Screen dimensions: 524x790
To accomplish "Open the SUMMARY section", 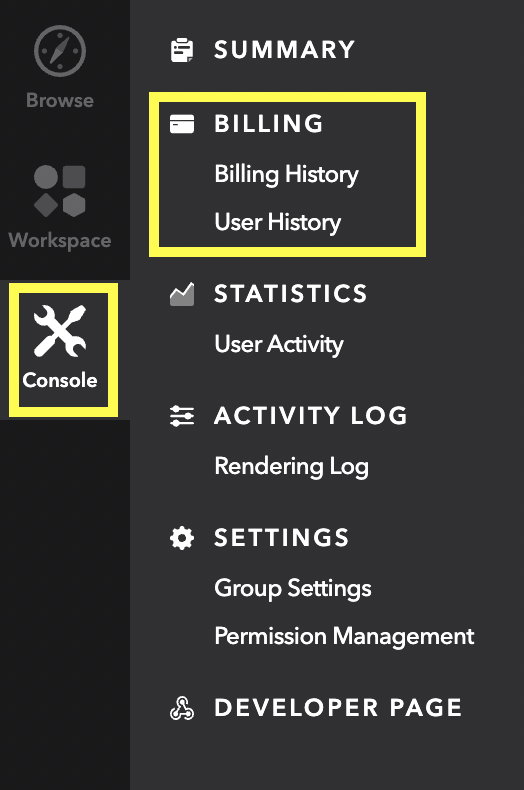I will click(285, 50).
